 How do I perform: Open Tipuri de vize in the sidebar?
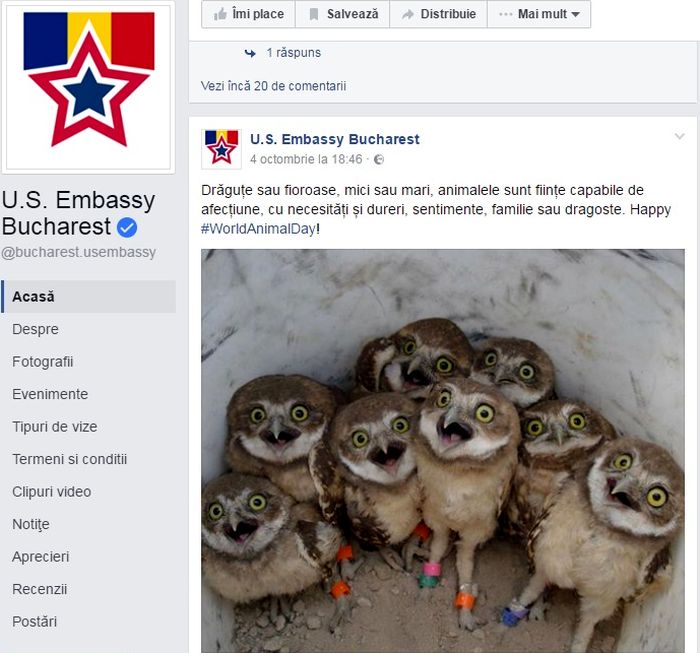click(x=54, y=427)
